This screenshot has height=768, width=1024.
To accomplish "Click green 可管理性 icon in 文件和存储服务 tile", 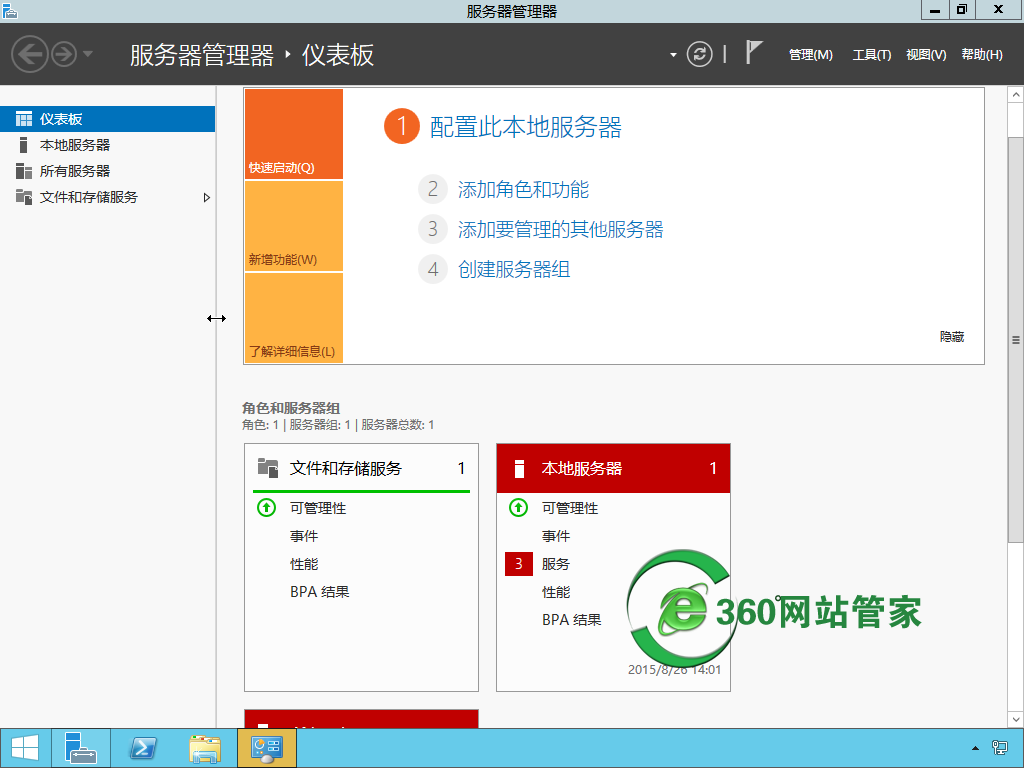I will pos(266,507).
